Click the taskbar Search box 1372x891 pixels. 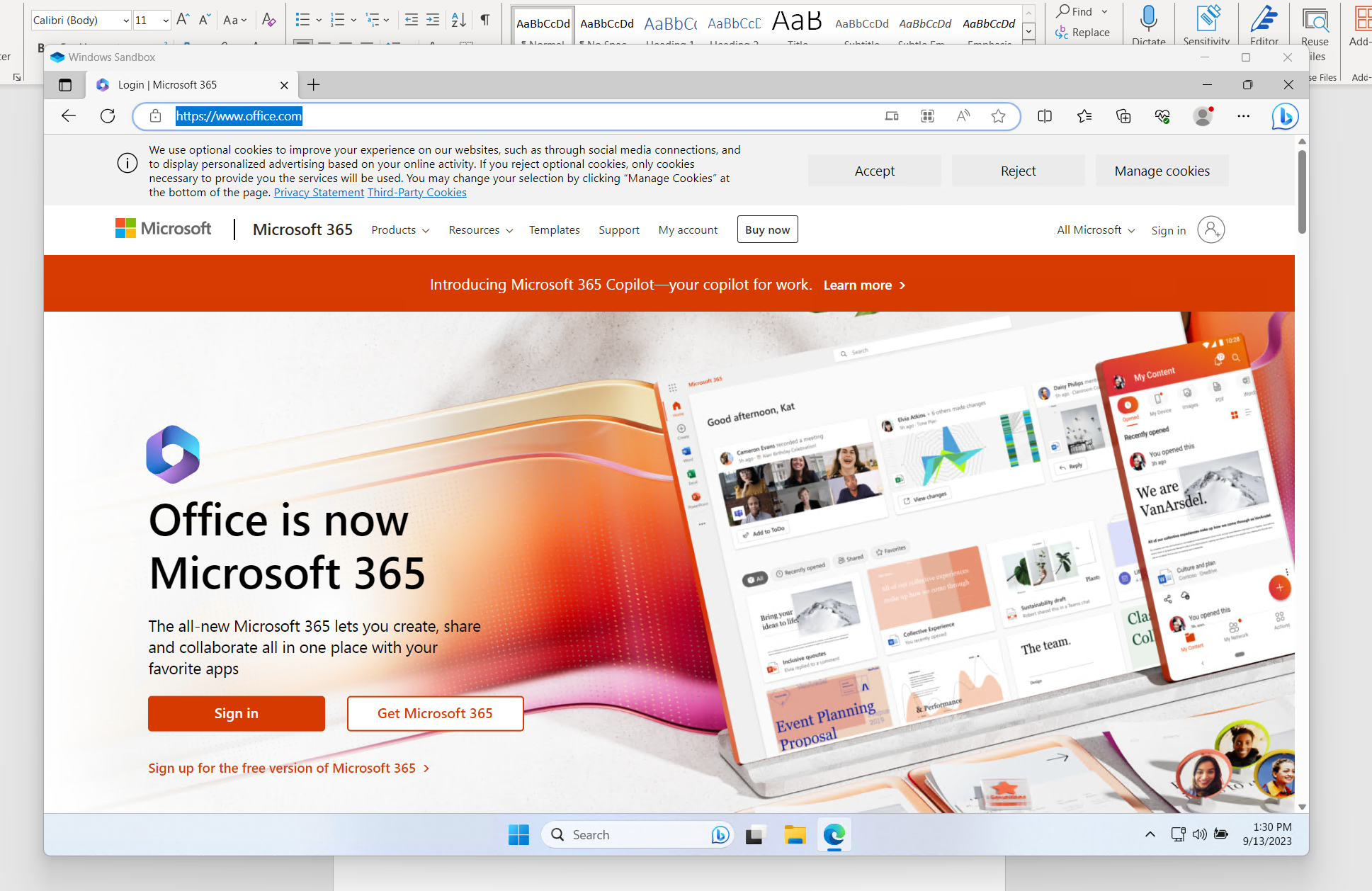[x=638, y=835]
